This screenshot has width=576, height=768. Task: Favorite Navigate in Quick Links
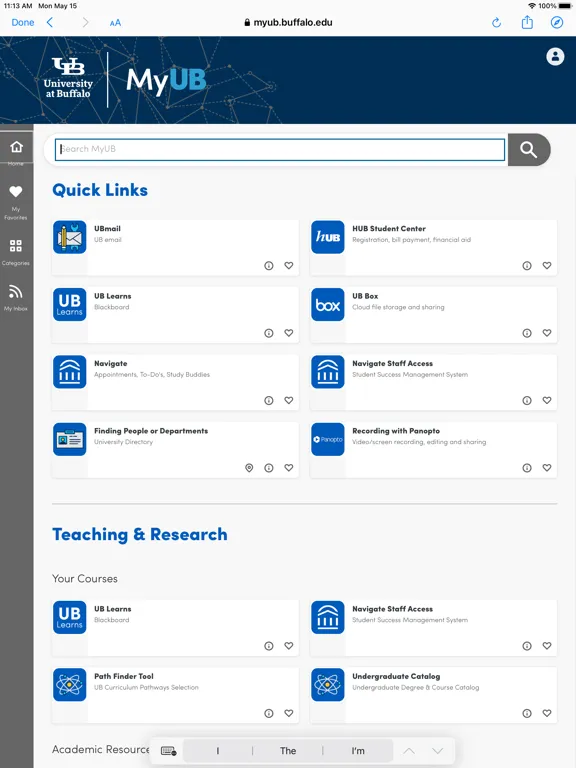click(289, 401)
